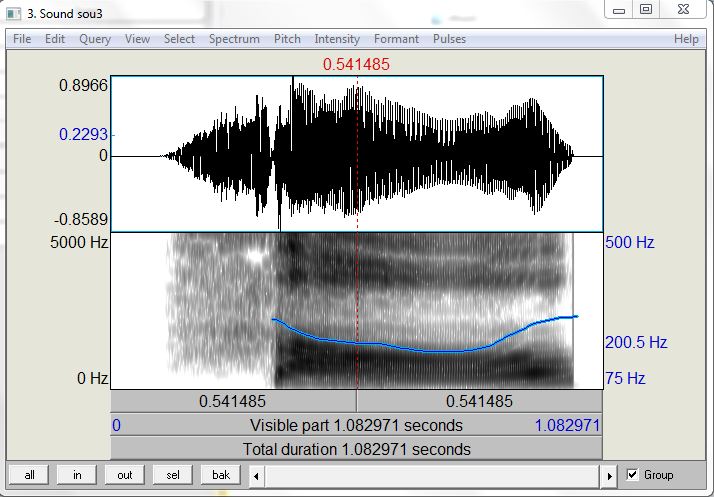Click the 'bak' button
Viewport: 714px width, 497px height.
[x=221, y=475]
